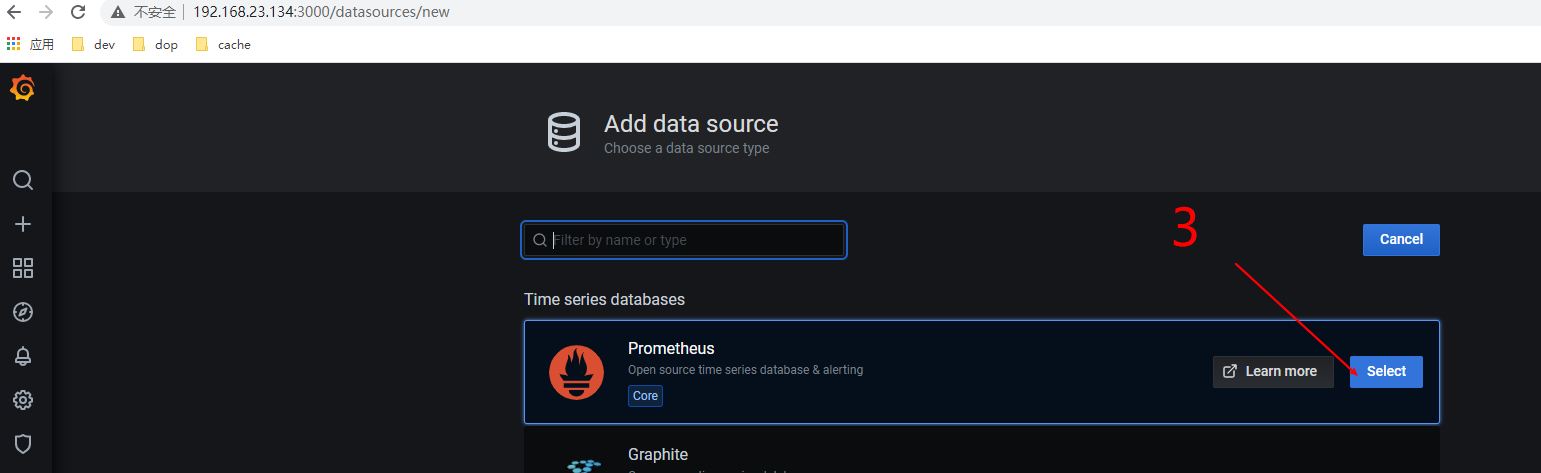Click the browser back arrow
Viewport: 1541px width, 473px height.
click(14, 12)
